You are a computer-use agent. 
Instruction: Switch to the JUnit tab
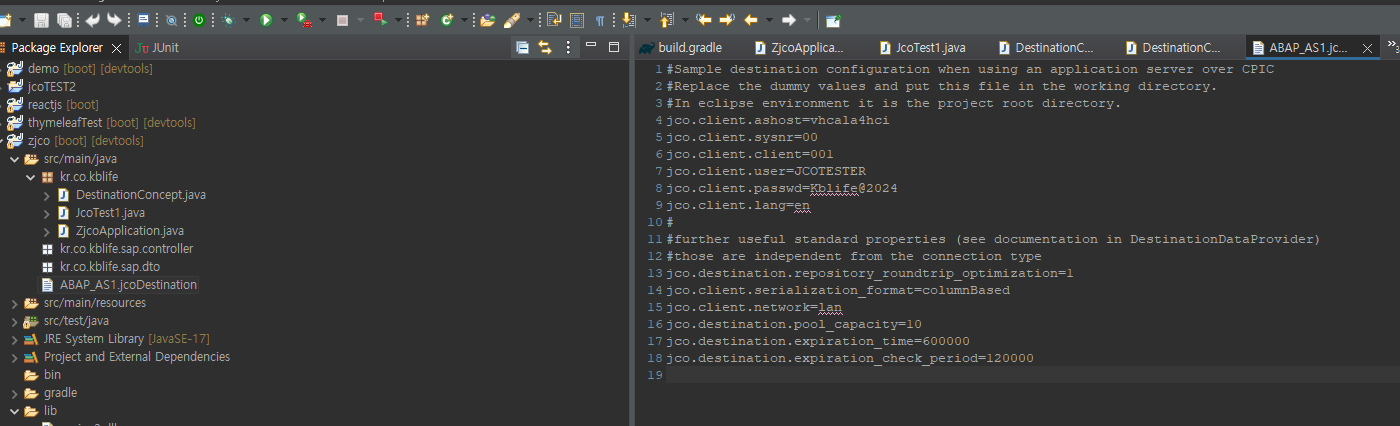pos(157,47)
